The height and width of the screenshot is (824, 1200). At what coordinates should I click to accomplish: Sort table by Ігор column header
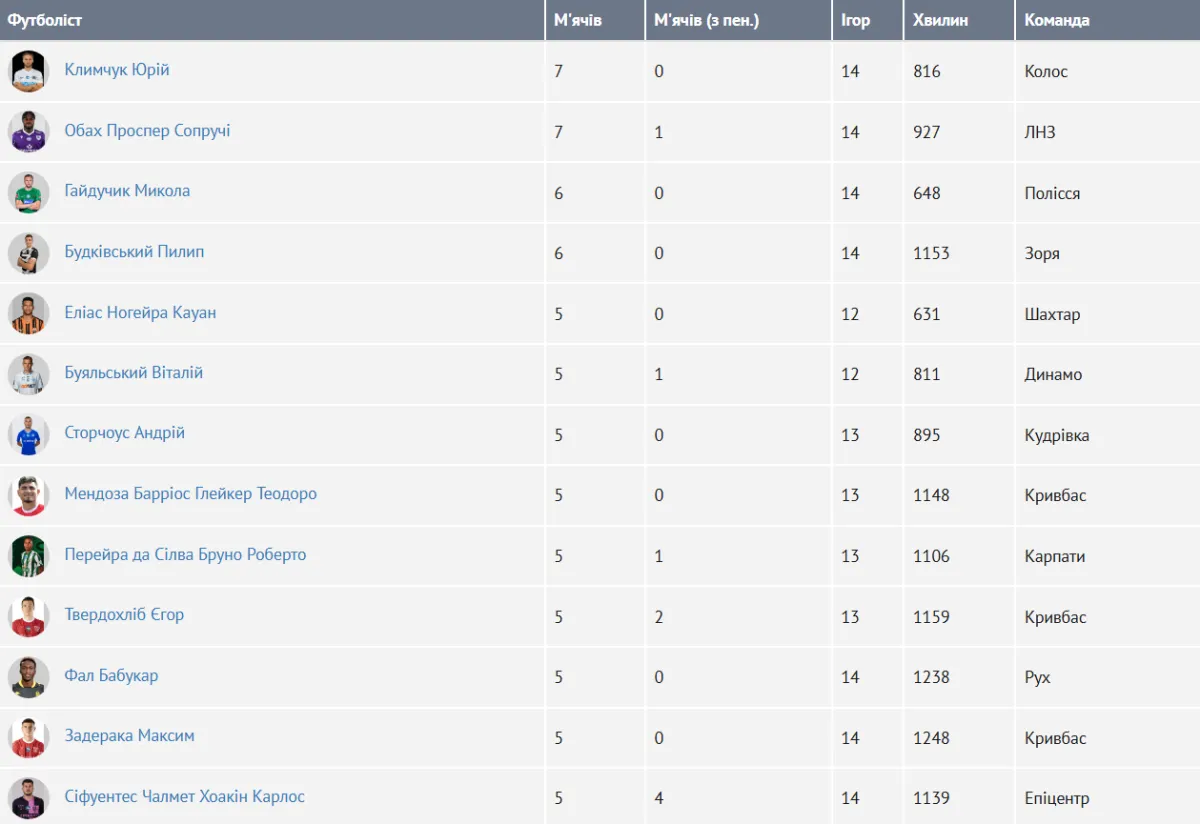coord(856,20)
